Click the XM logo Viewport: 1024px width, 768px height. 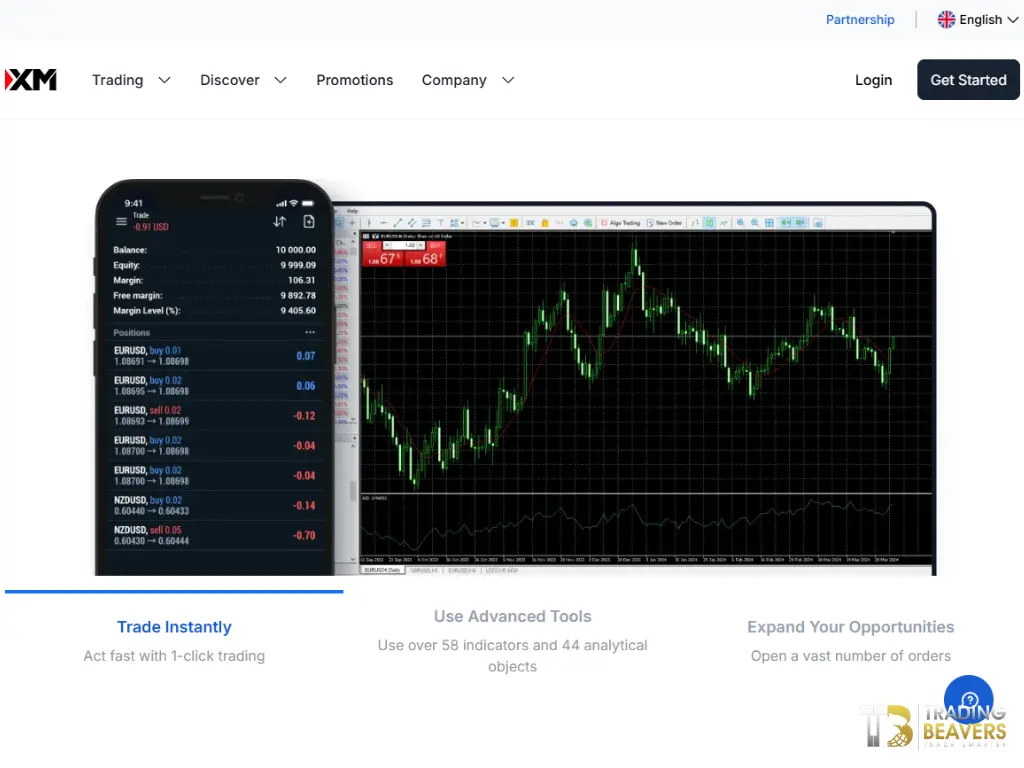tap(31, 80)
